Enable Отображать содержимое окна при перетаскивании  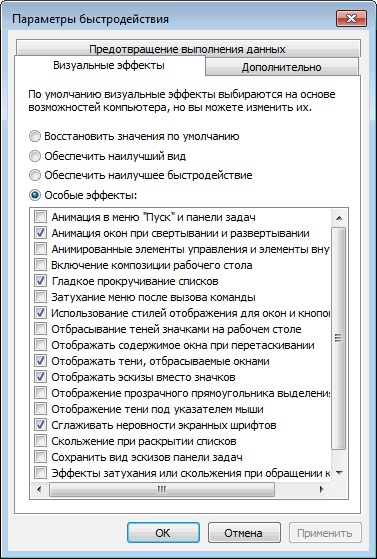click(40, 345)
